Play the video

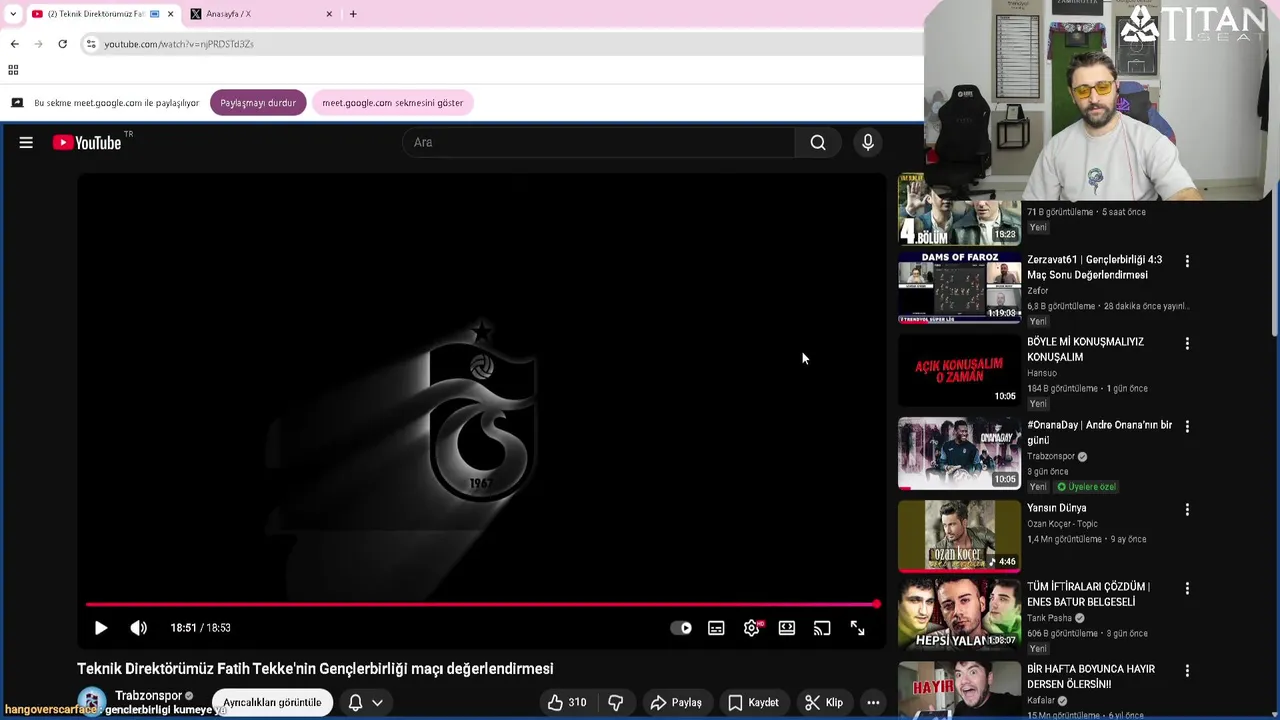tap(101, 628)
